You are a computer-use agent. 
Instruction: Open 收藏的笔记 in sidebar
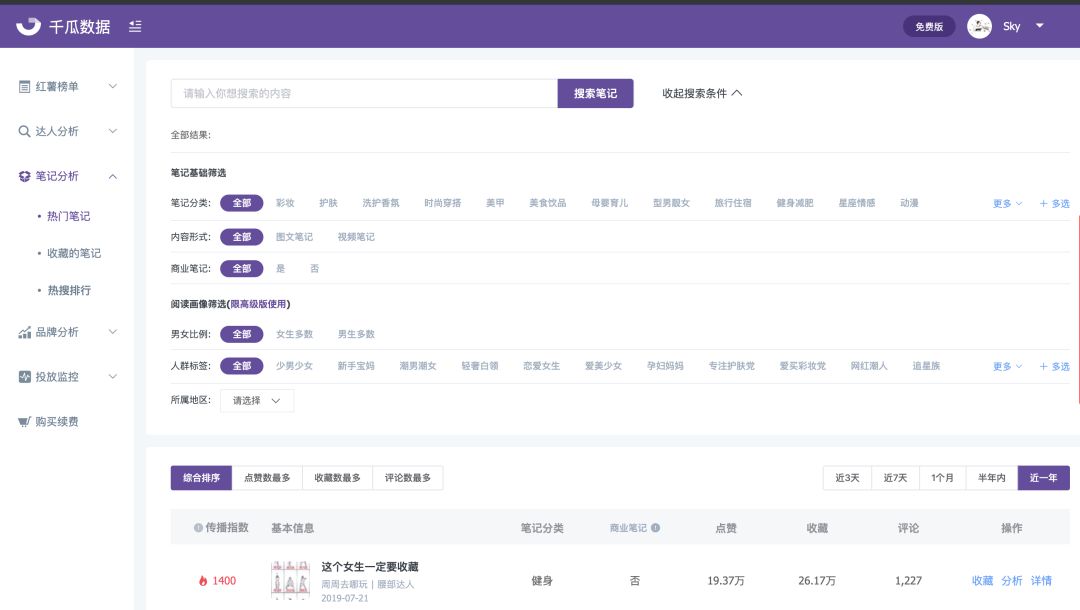click(x=74, y=253)
